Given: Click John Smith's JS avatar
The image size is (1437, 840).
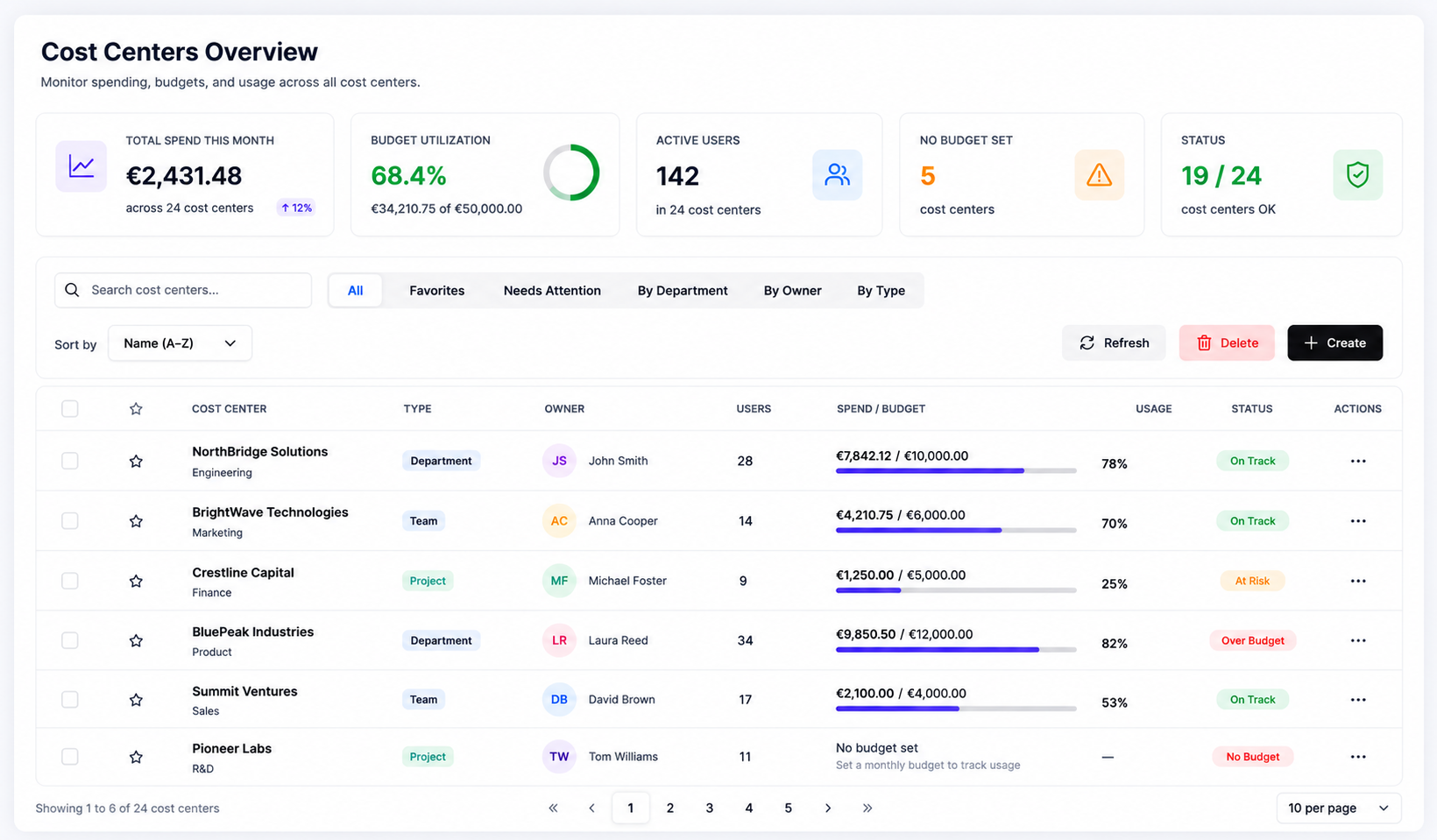Looking at the screenshot, I should [559, 461].
